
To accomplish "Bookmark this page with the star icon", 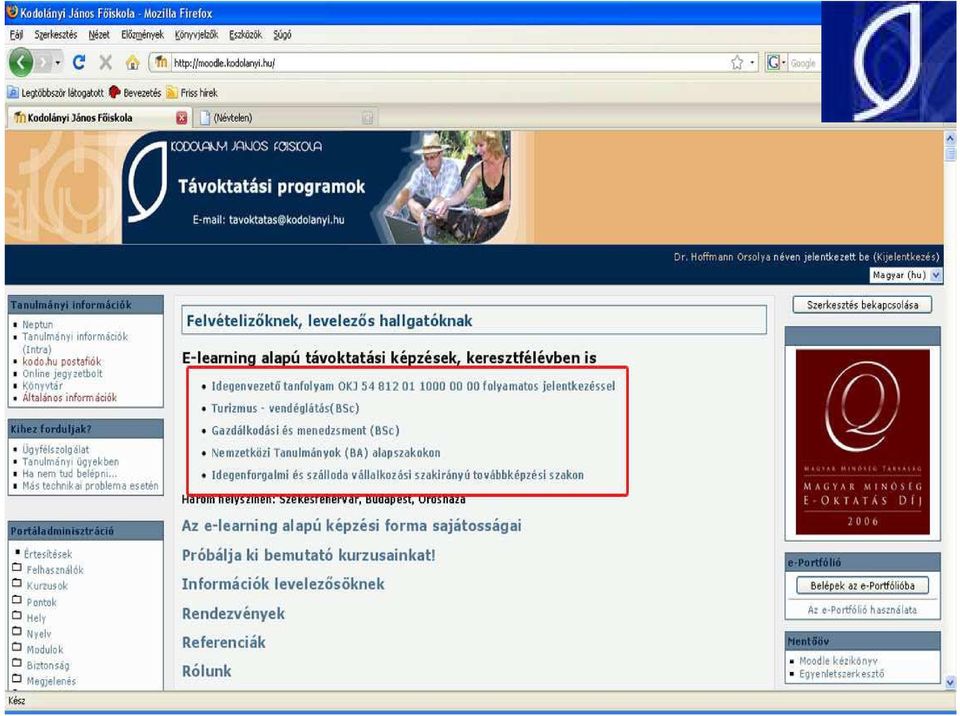I will [x=737, y=62].
